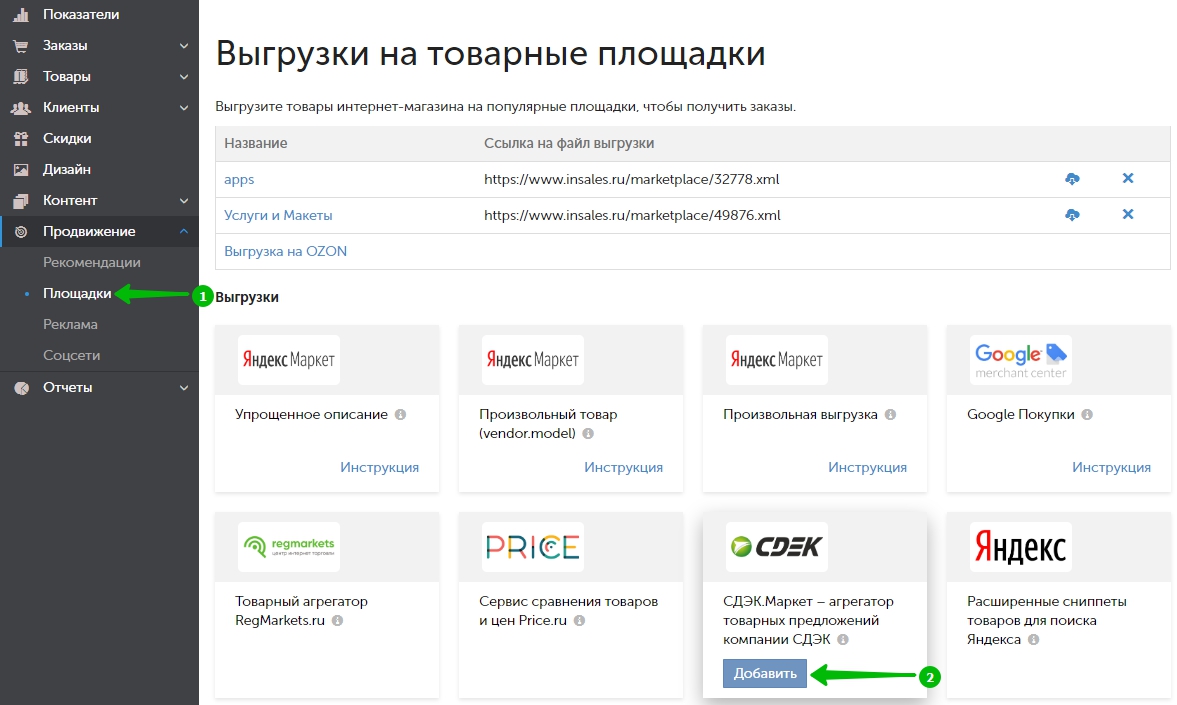Viewport: 1177px width, 705px height.
Task: Click the CDEK logo
Action: [777, 547]
